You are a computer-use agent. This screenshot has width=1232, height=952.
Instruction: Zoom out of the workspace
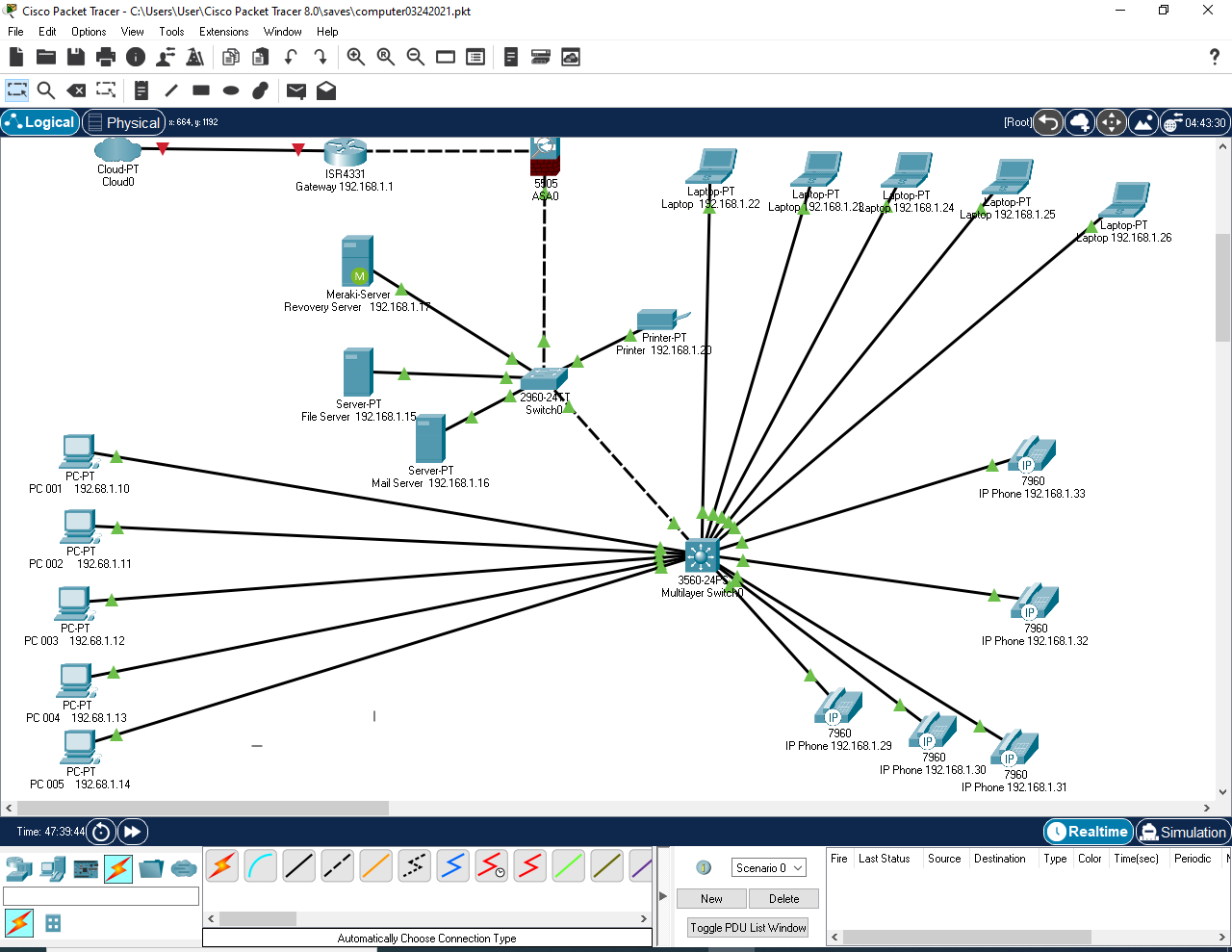coord(416,58)
